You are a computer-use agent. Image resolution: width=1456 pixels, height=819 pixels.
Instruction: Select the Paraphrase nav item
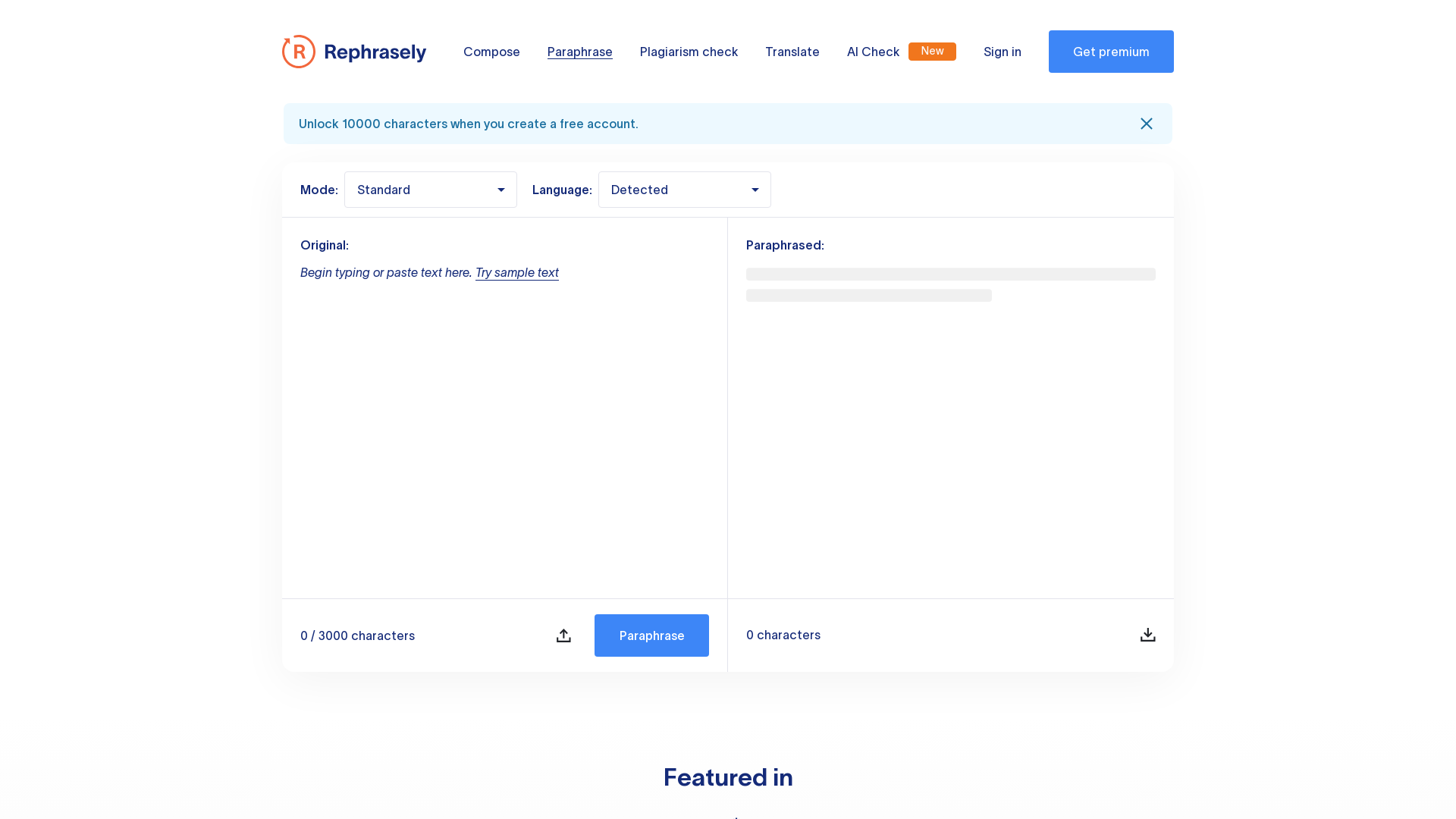coord(580,52)
